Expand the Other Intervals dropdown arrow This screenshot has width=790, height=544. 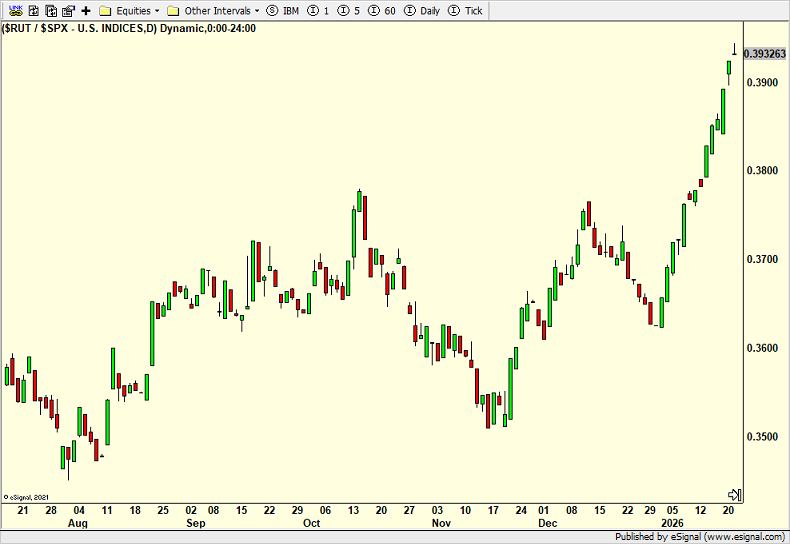(x=257, y=11)
